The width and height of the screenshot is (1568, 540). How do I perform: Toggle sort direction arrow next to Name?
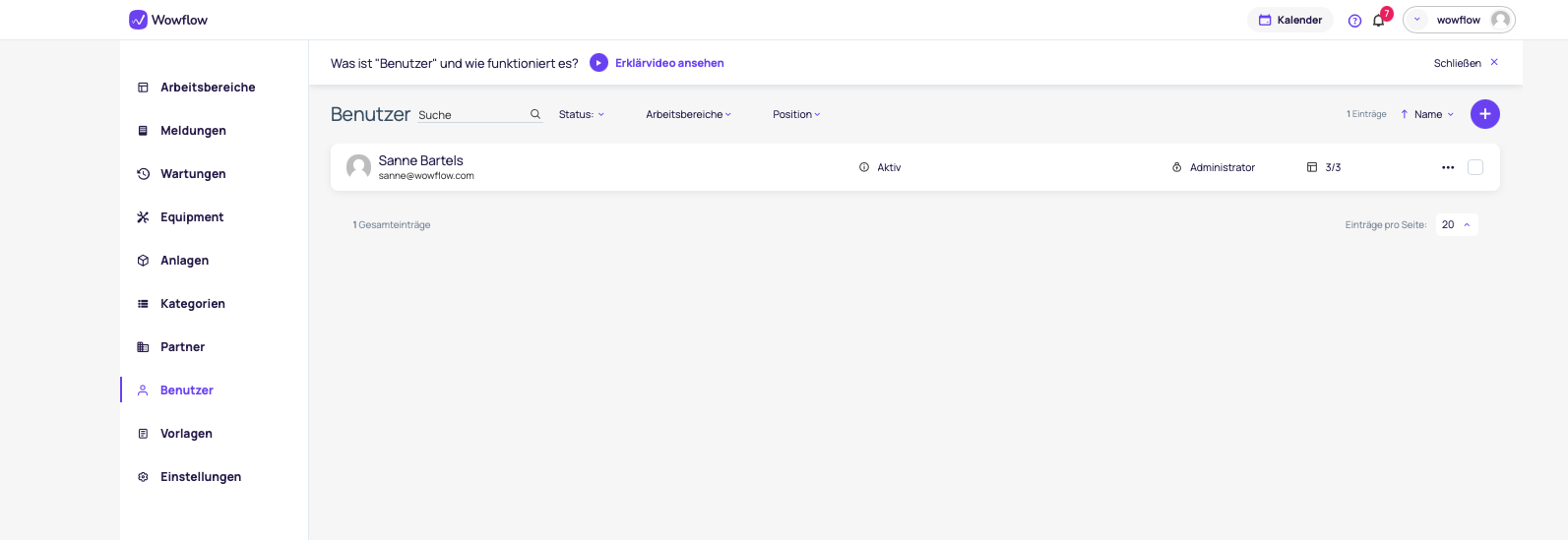(1404, 114)
